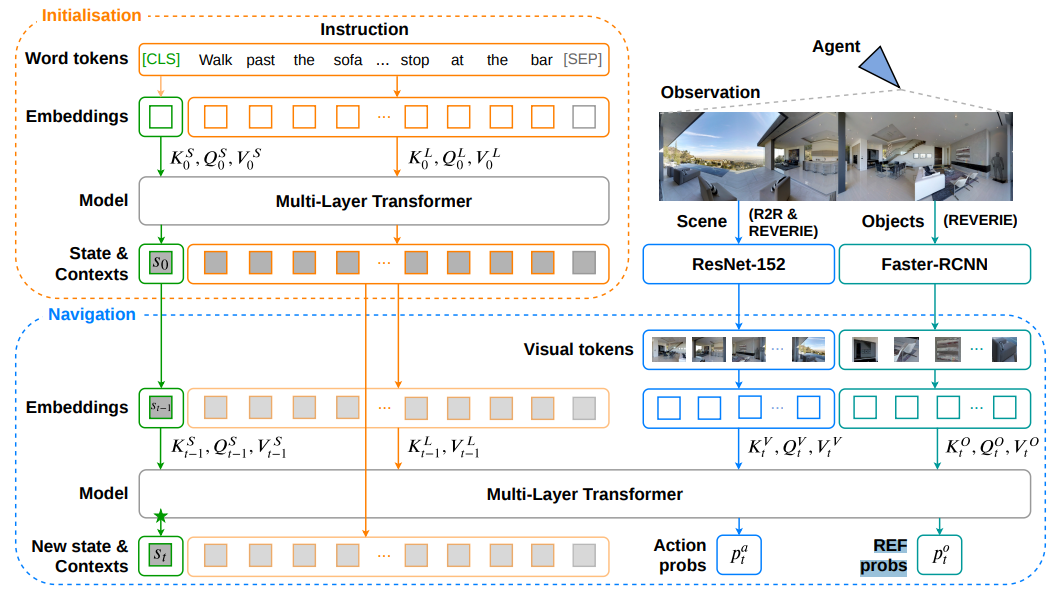Image resolution: width=1059 pixels, height=592 pixels.
Task: Click the green [CLS] word token
Action: (x=161, y=60)
